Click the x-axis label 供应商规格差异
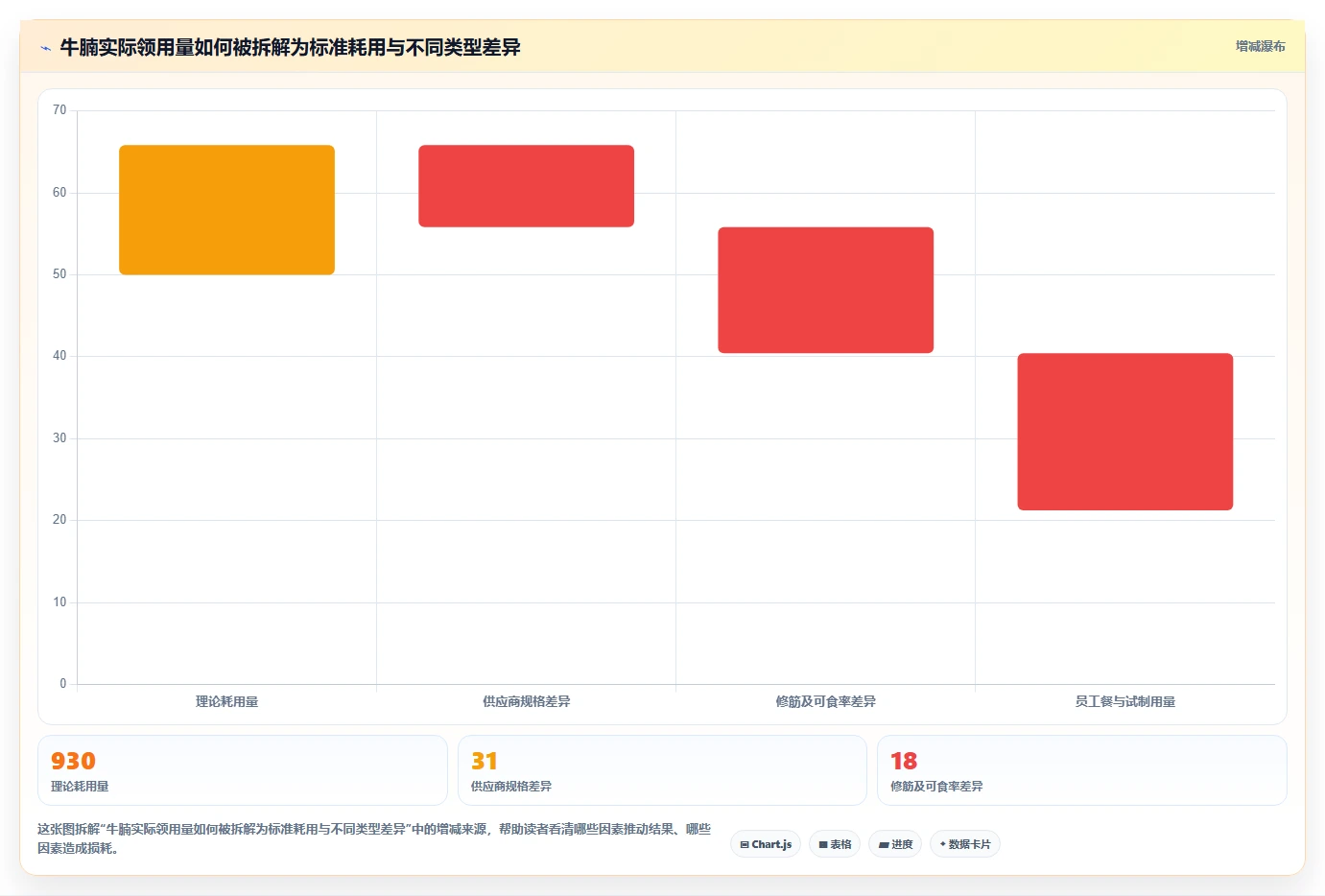The height and width of the screenshot is (896, 1325). pos(526,701)
